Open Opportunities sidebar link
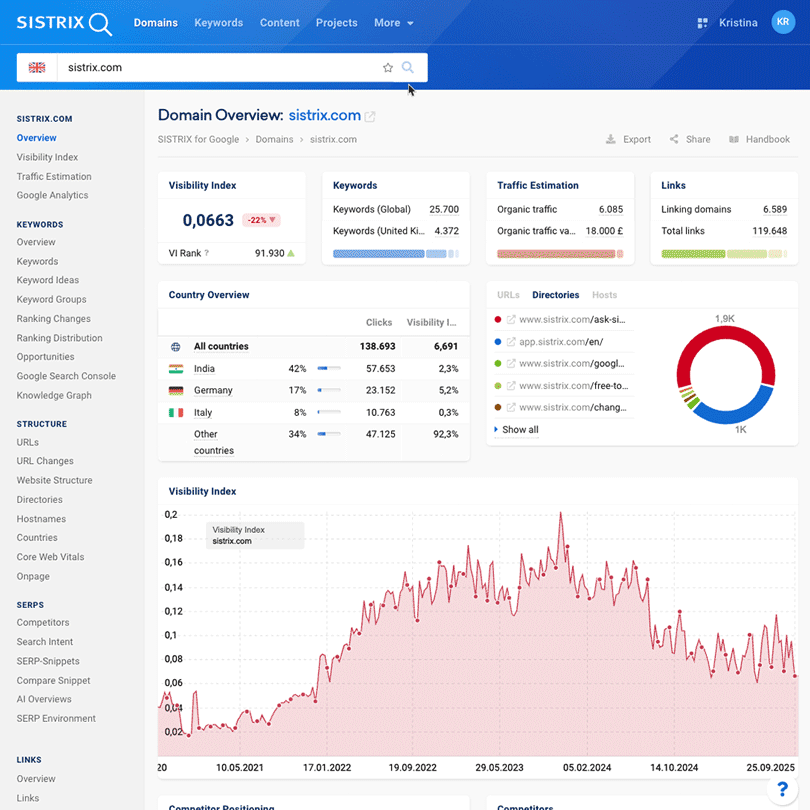810x810 pixels. tap(45, 357)
